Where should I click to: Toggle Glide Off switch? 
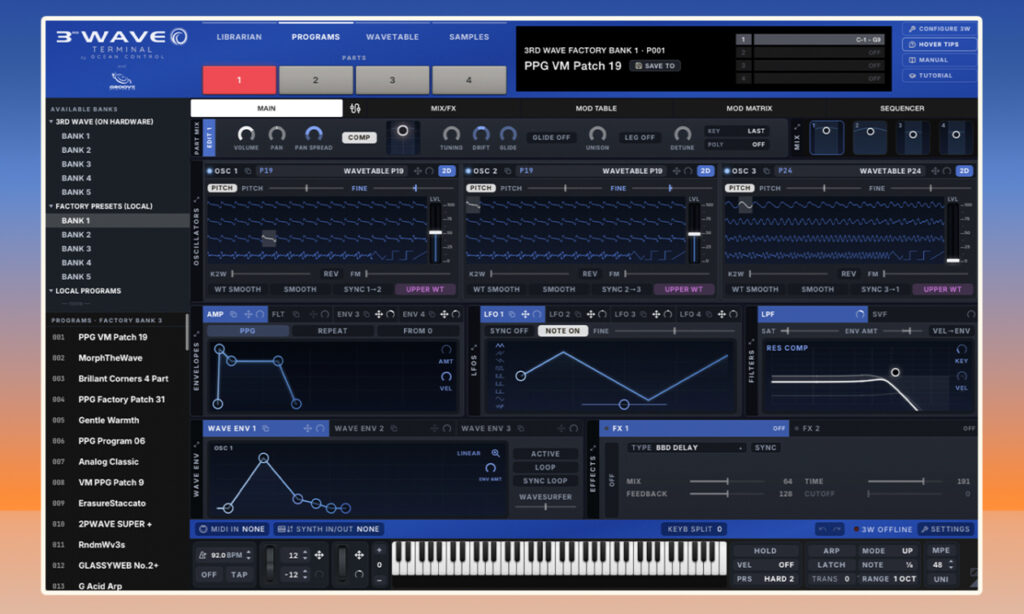point(551,137)
